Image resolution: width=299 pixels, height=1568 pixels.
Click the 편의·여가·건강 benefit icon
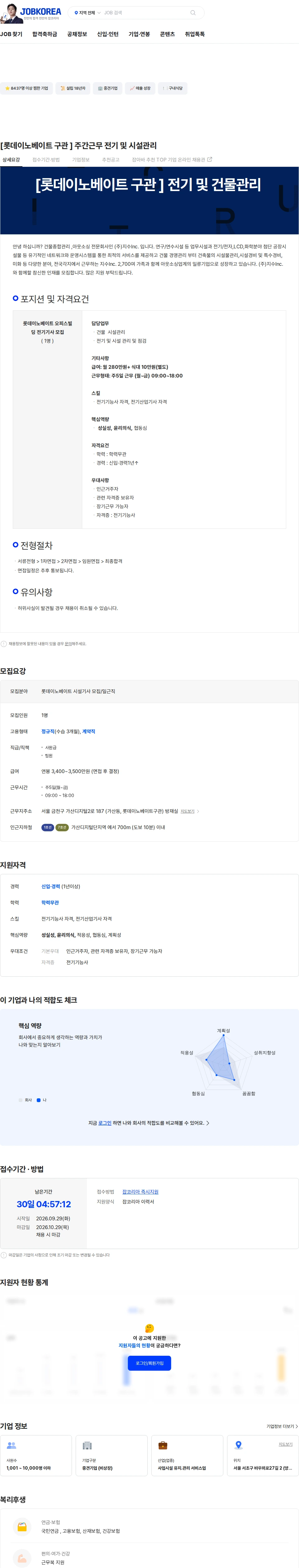(x=22, y=1558)
